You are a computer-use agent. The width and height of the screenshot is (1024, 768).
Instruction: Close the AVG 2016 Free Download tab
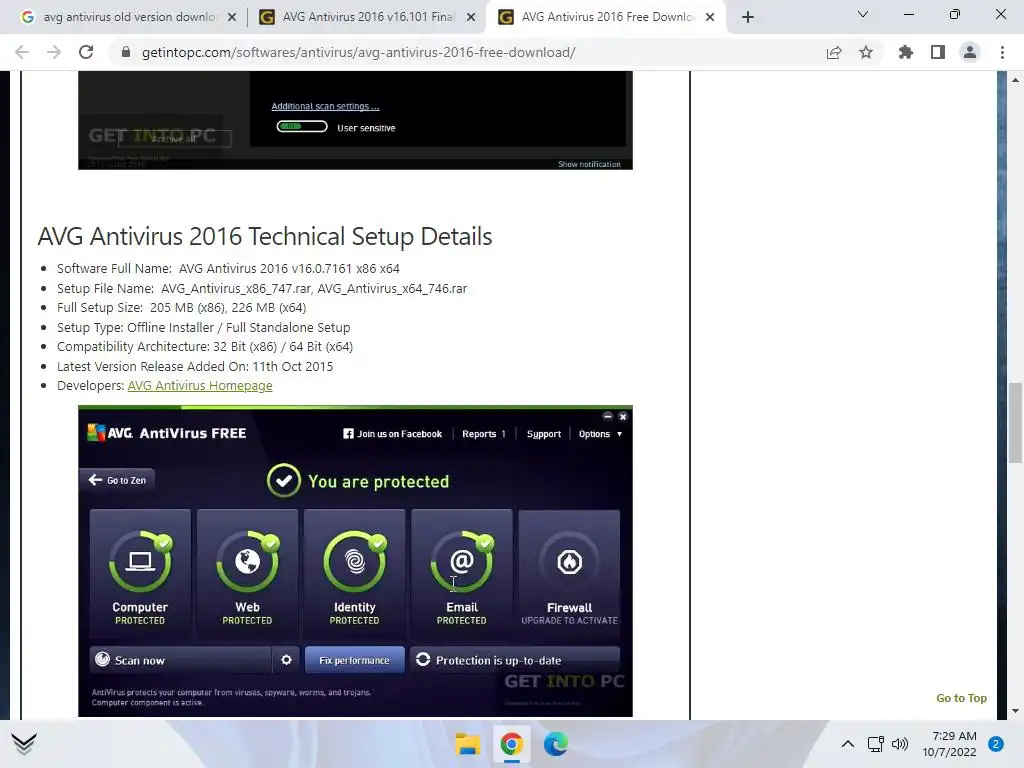(x=710, y=17)
